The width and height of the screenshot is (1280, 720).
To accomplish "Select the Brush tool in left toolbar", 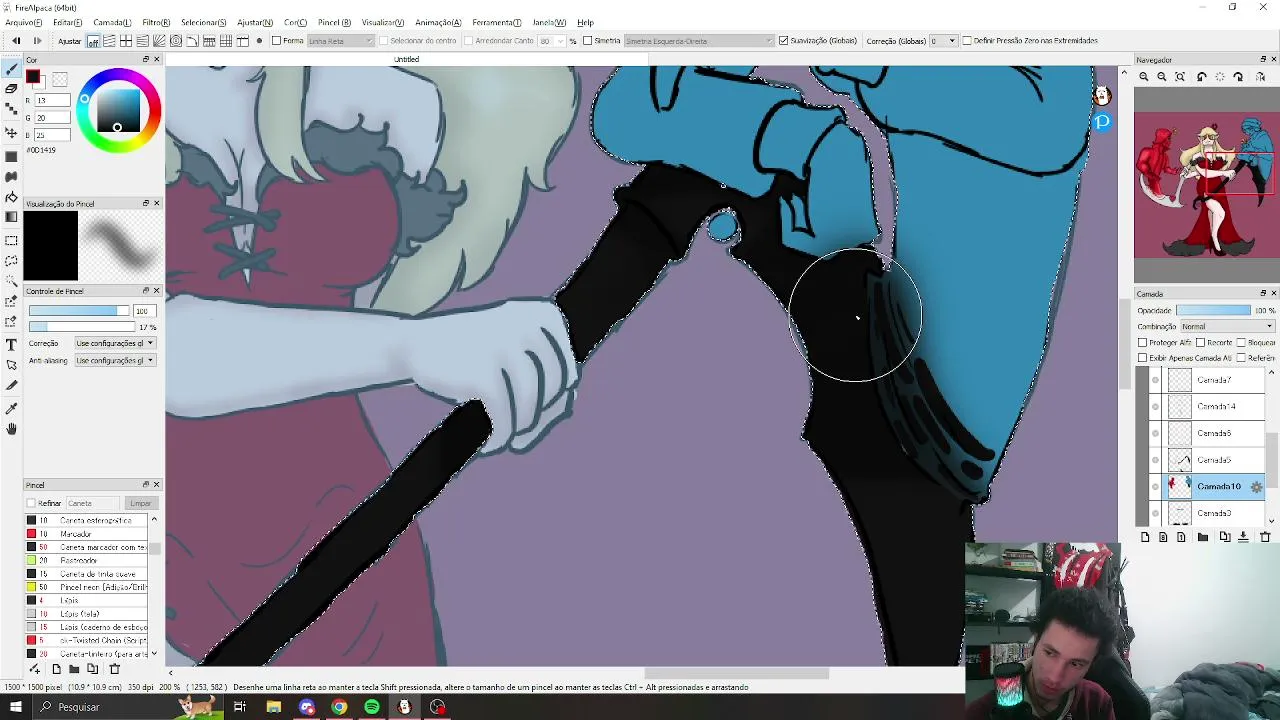I will [x=11, y=69].
